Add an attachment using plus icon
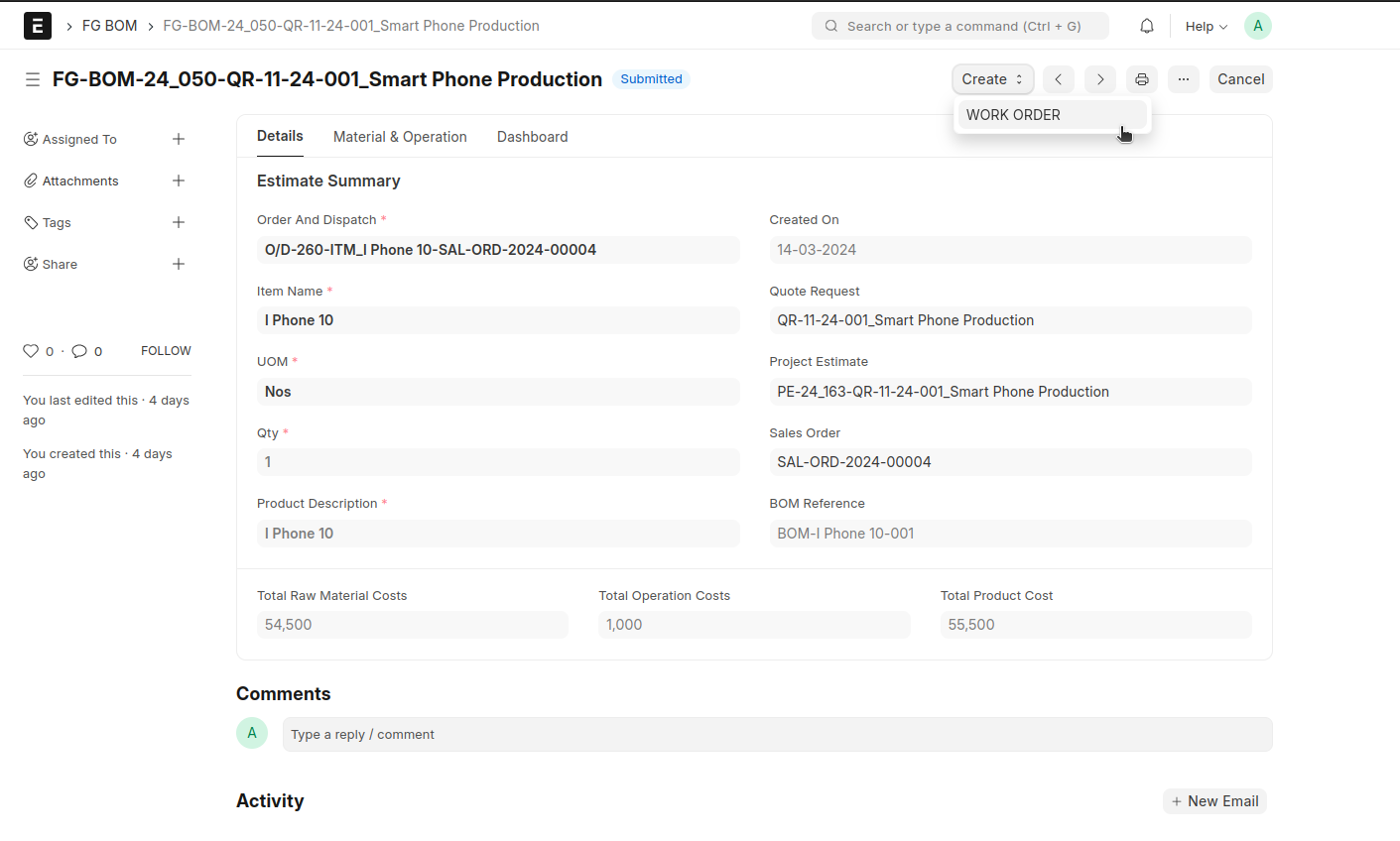1400x841 pixels. point(179,181)
